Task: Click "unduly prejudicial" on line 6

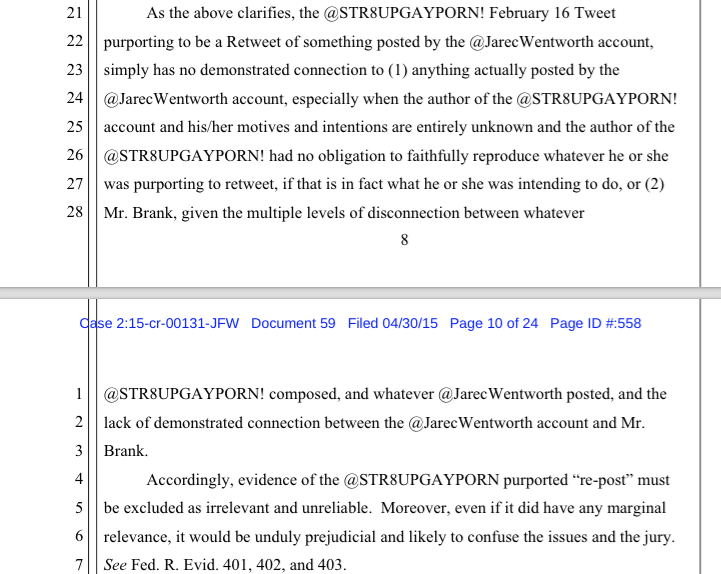Action: click(315, 537)
